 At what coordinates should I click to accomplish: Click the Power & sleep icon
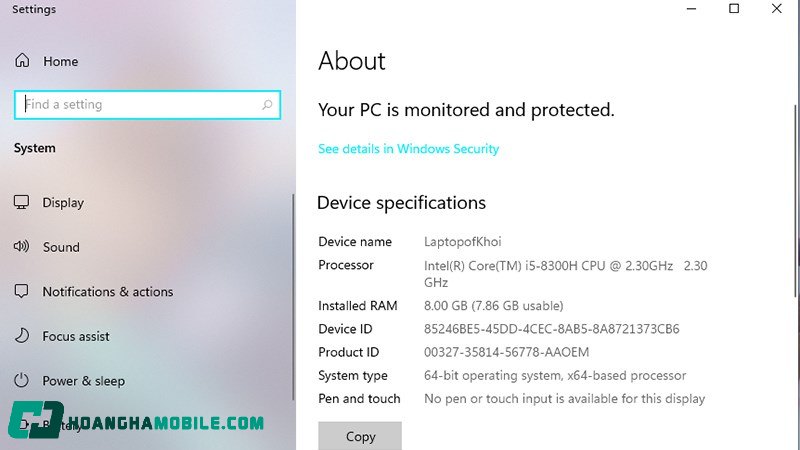(x=22, y=381)
